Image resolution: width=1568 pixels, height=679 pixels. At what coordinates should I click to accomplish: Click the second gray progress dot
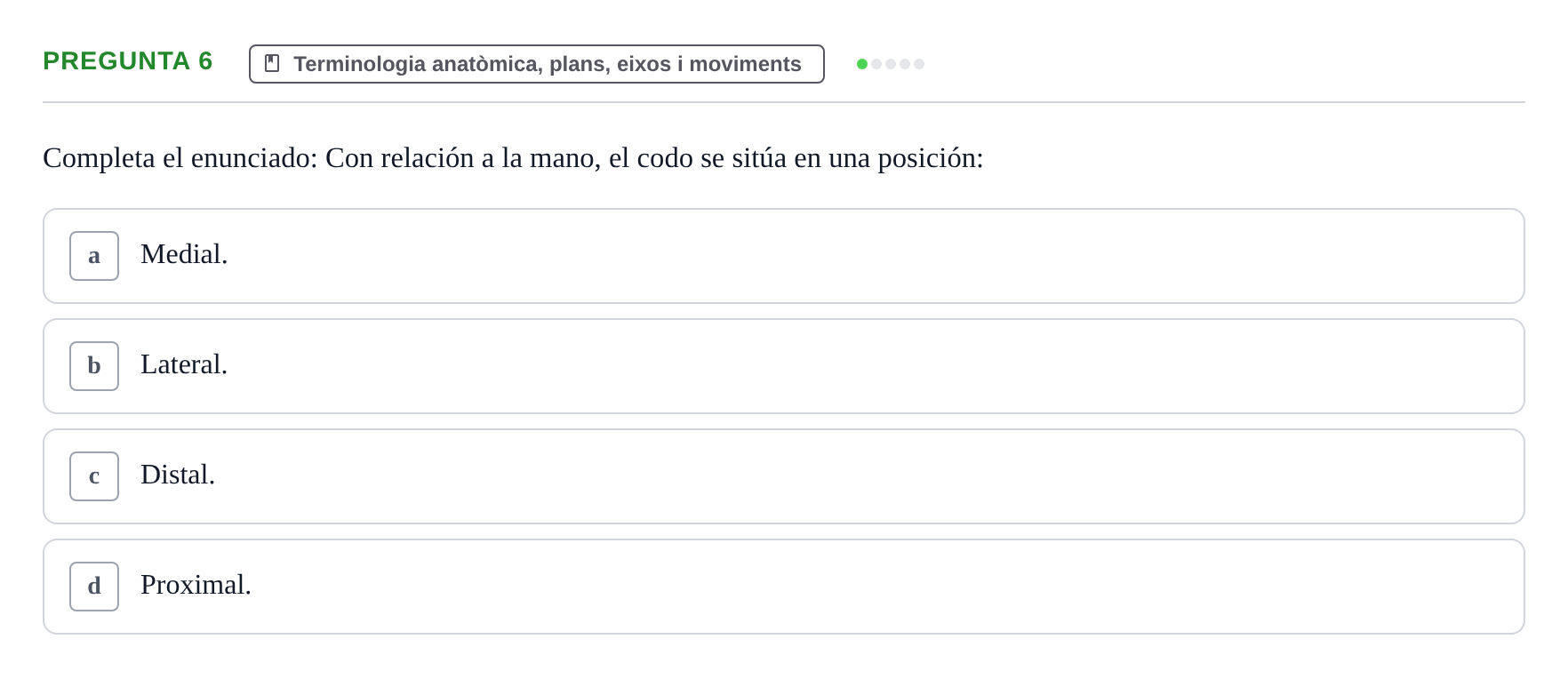[876, 64]
